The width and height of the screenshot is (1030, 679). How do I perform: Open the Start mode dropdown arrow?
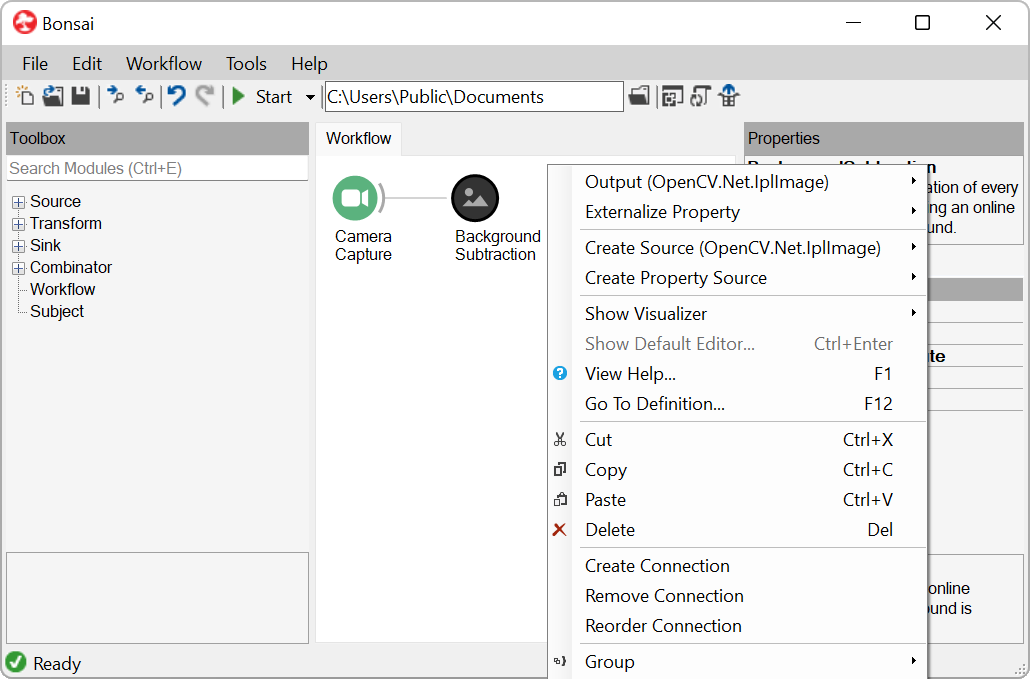click(310, 97)
